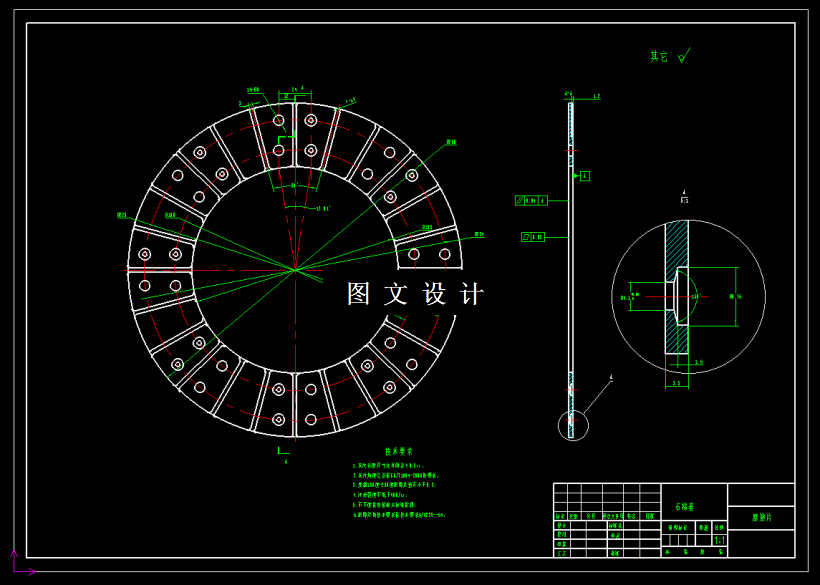Select technical requirement line 1
The width and height of the screenshot is (820, 585).
click(389, 465)
